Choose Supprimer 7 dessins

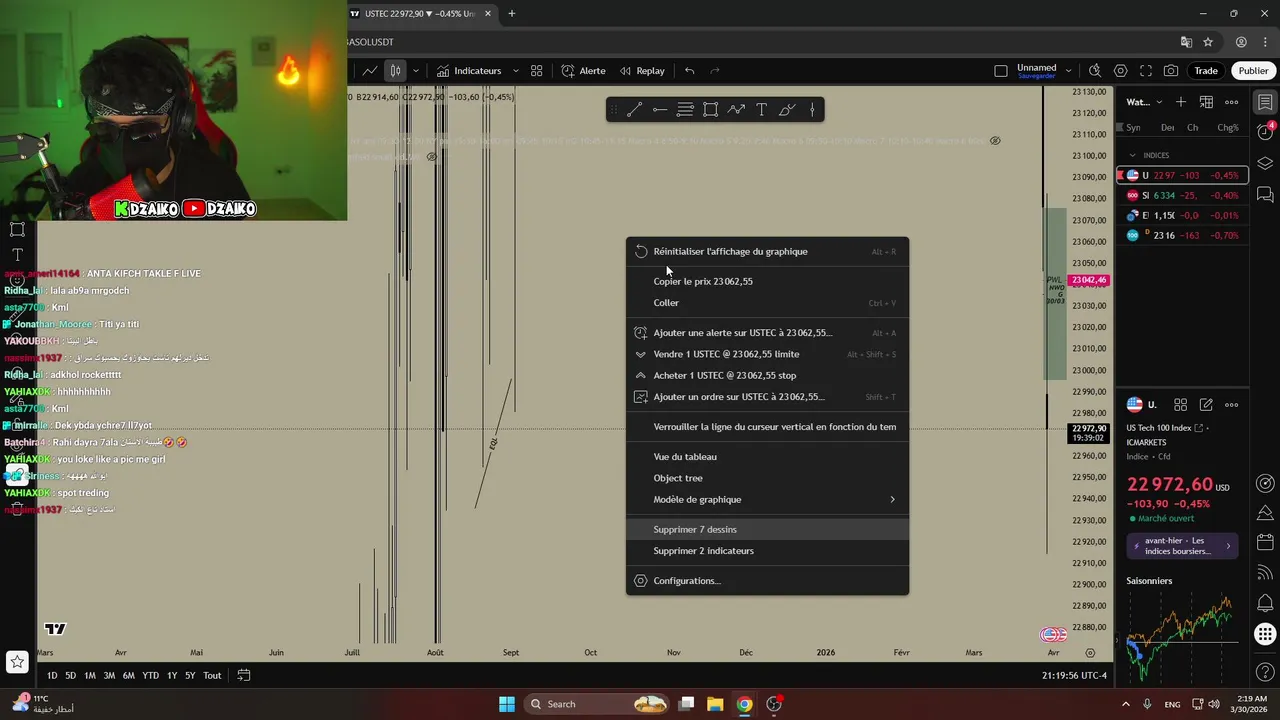tap(767, 529)
